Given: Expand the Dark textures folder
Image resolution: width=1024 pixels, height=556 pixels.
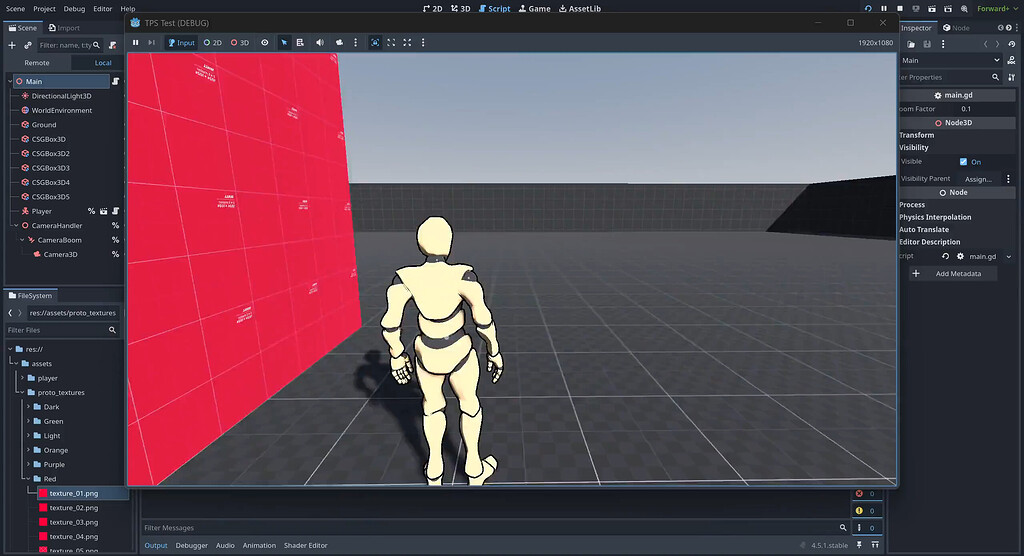Looking at the screenshot, I should (x=28, y=406).
